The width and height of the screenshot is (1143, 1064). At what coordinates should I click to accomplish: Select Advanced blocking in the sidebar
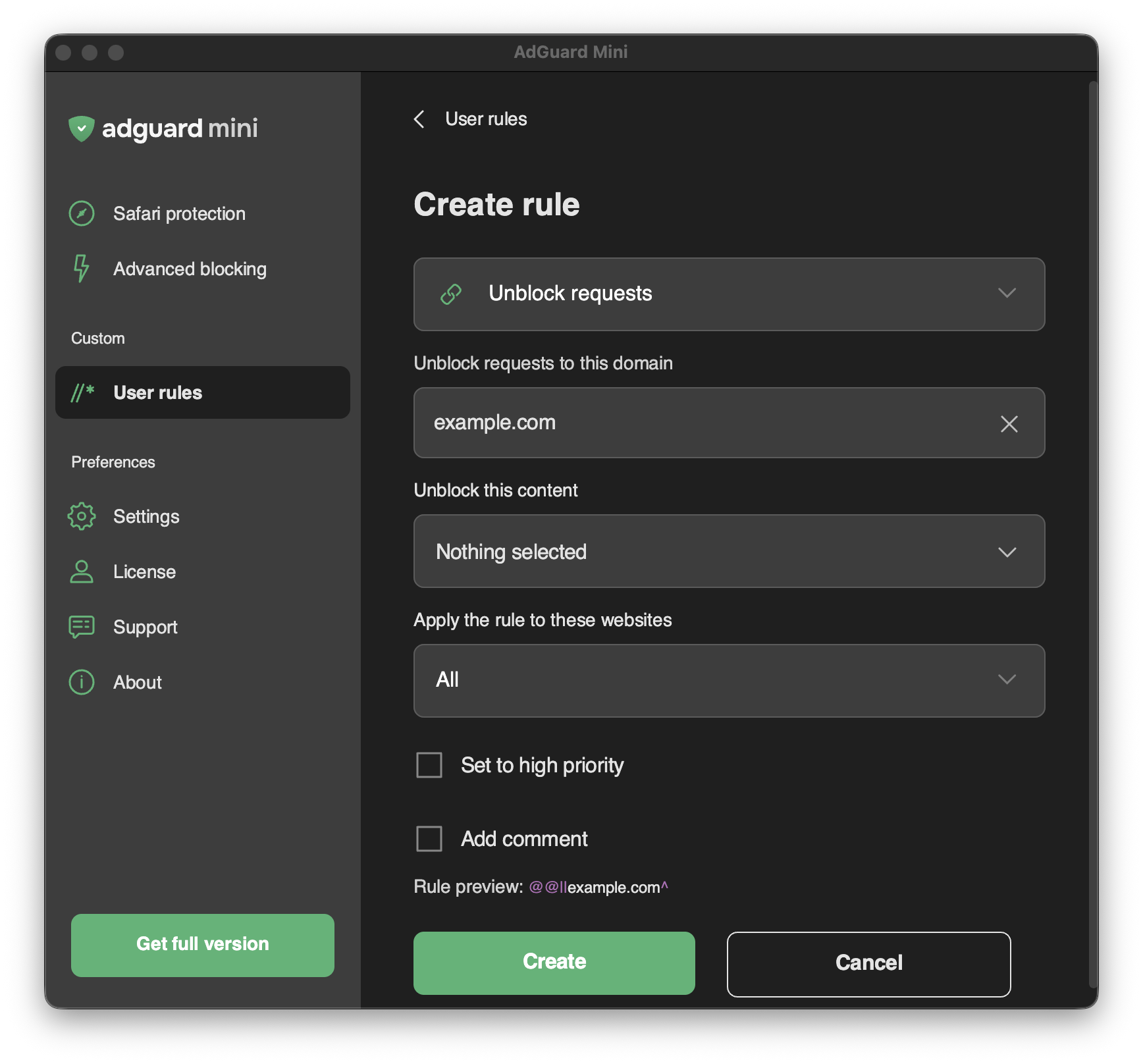click(x=189, y=269)
